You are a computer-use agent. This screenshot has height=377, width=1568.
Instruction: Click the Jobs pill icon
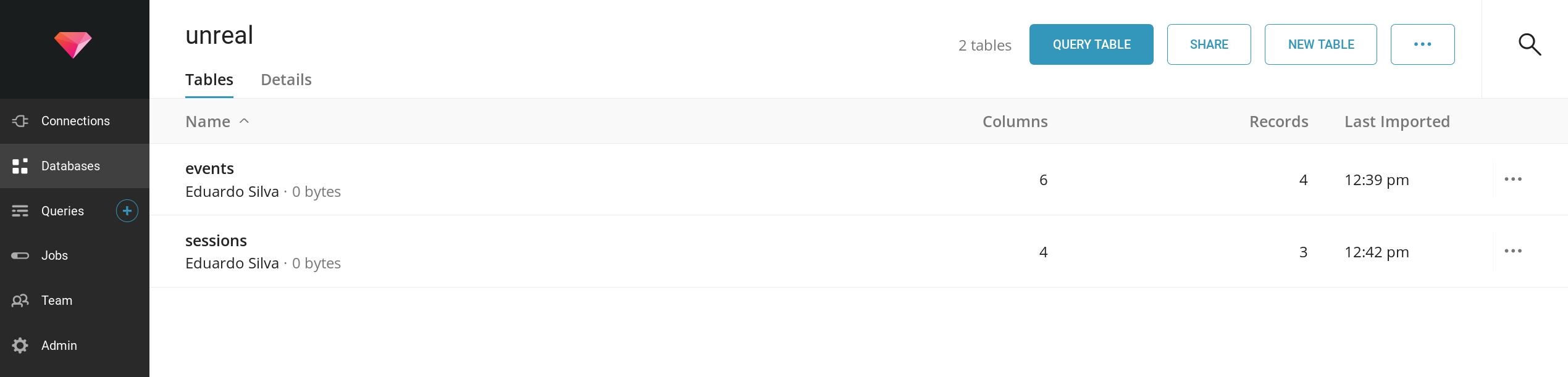coord(20,255)
